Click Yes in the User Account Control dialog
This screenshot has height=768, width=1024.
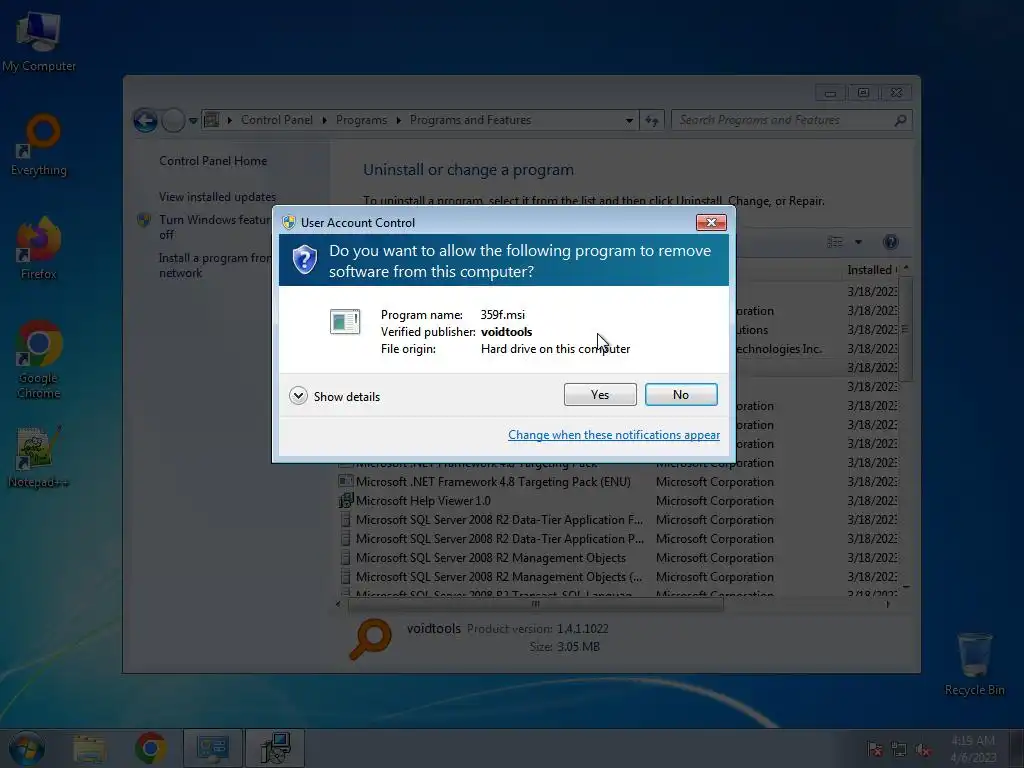(x=600, y=394)
